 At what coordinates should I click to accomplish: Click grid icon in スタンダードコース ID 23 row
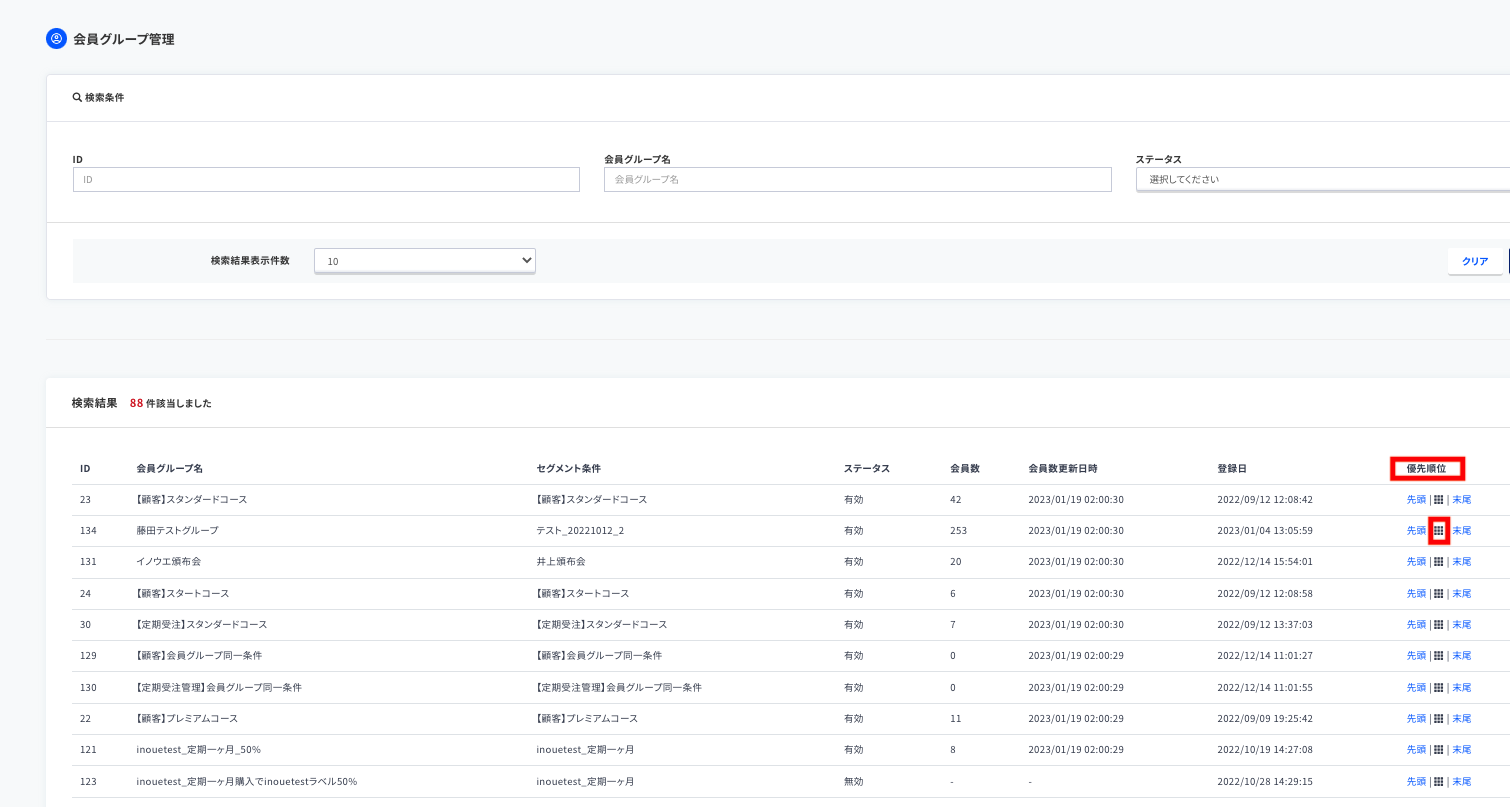coord(1439,500)
